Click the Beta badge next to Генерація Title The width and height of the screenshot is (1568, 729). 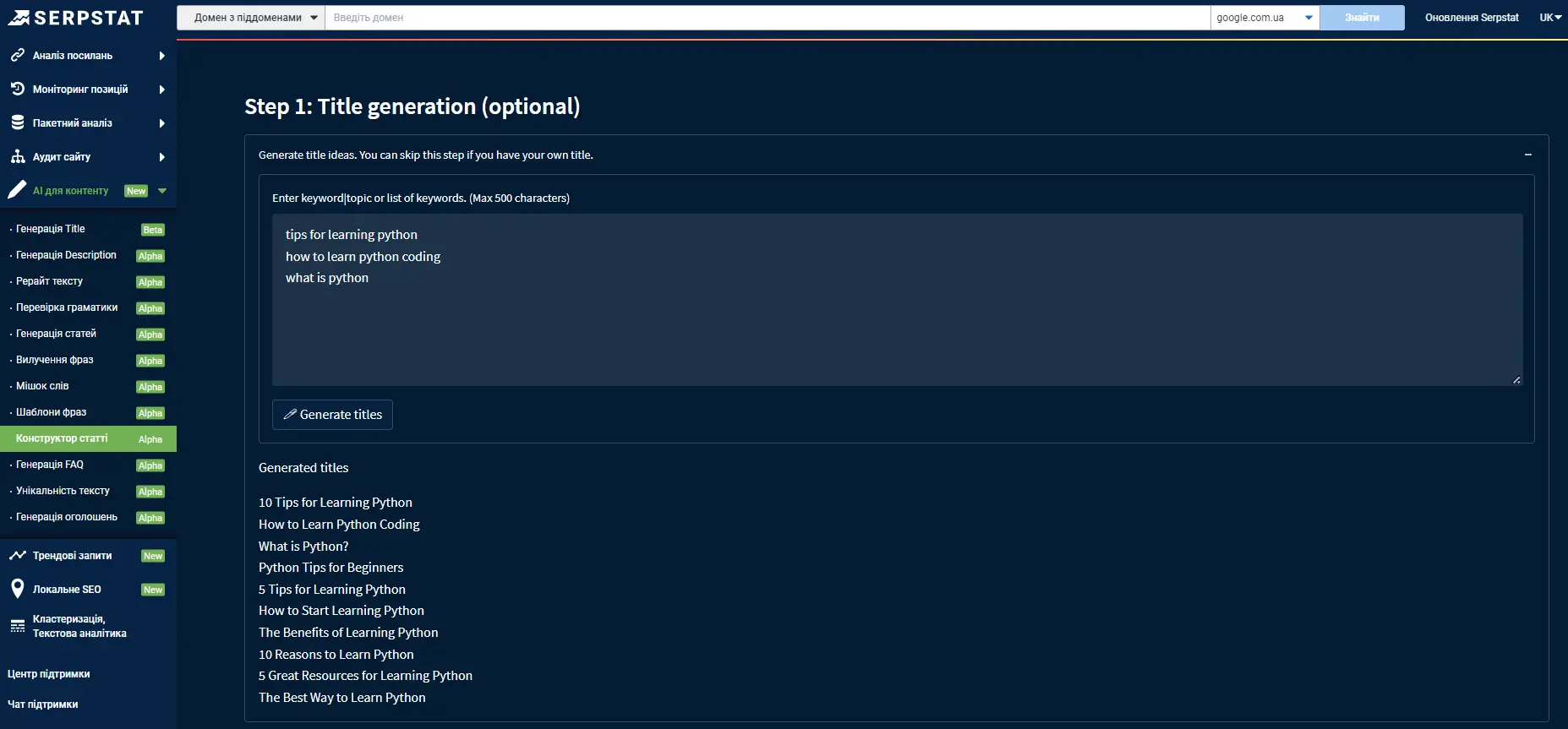pos(153,230)
